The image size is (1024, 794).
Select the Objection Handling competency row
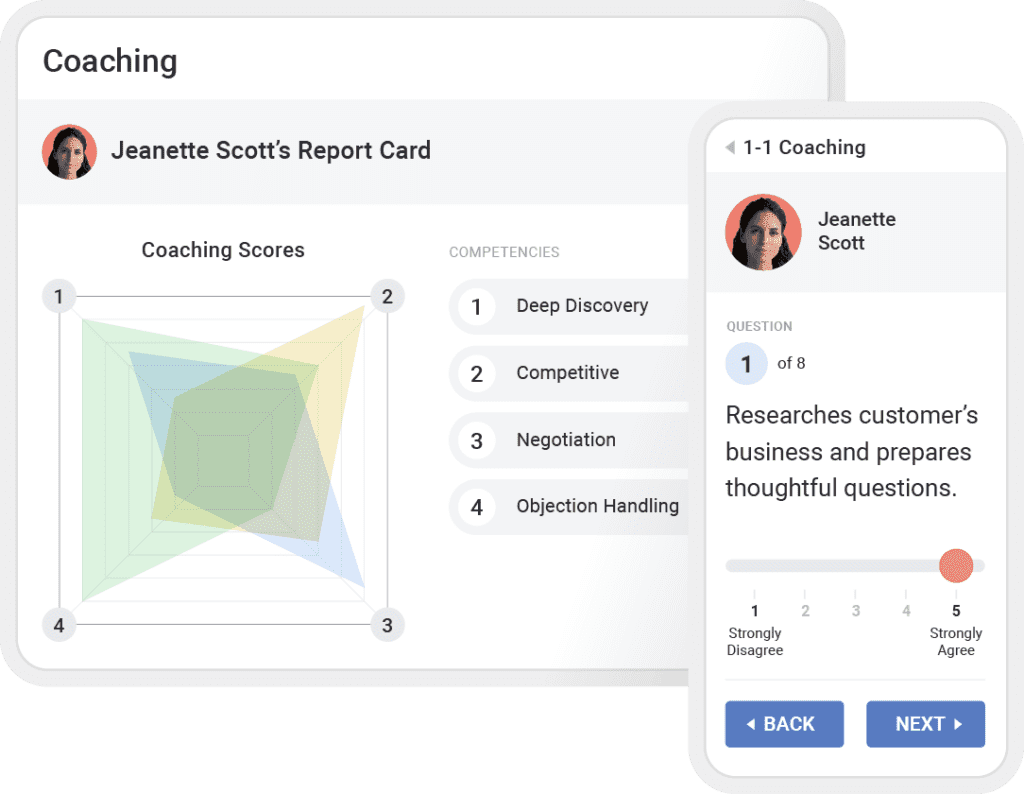pos(596,506)
